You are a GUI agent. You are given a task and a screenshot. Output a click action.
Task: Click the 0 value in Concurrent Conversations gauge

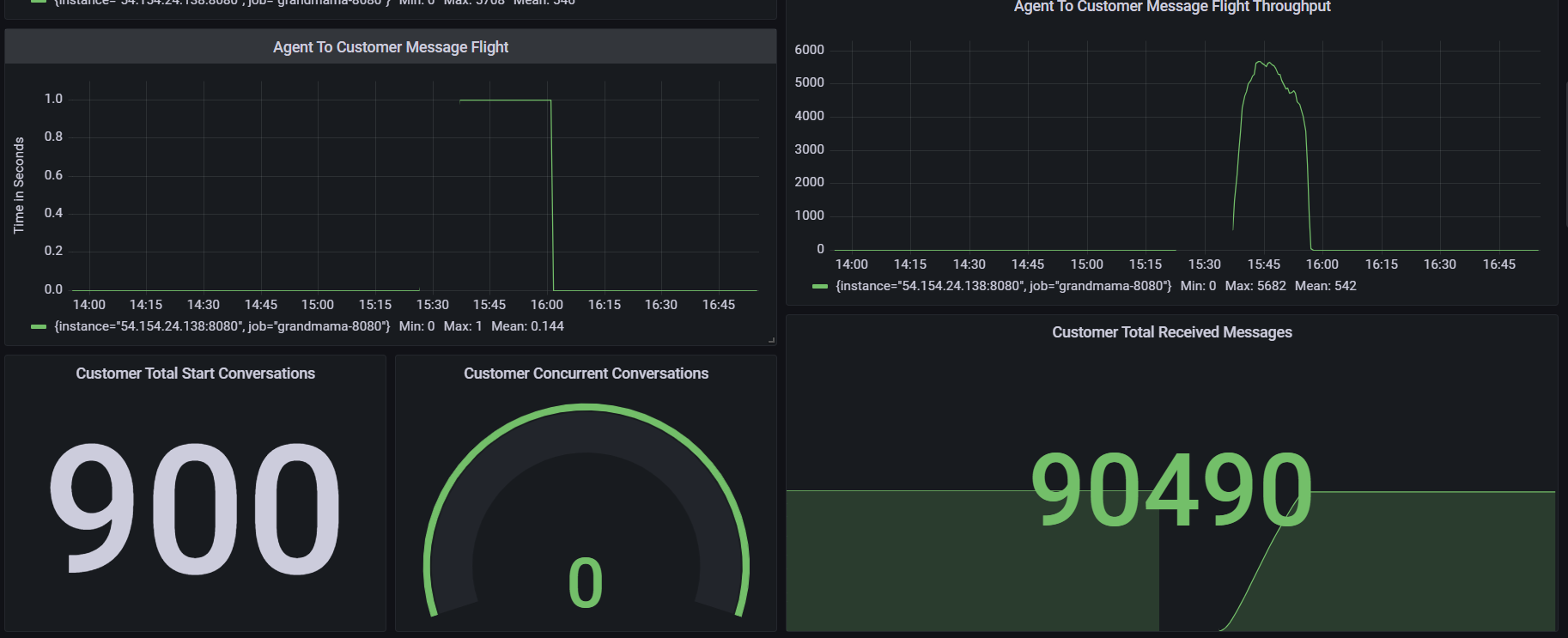tap(586, 584)
